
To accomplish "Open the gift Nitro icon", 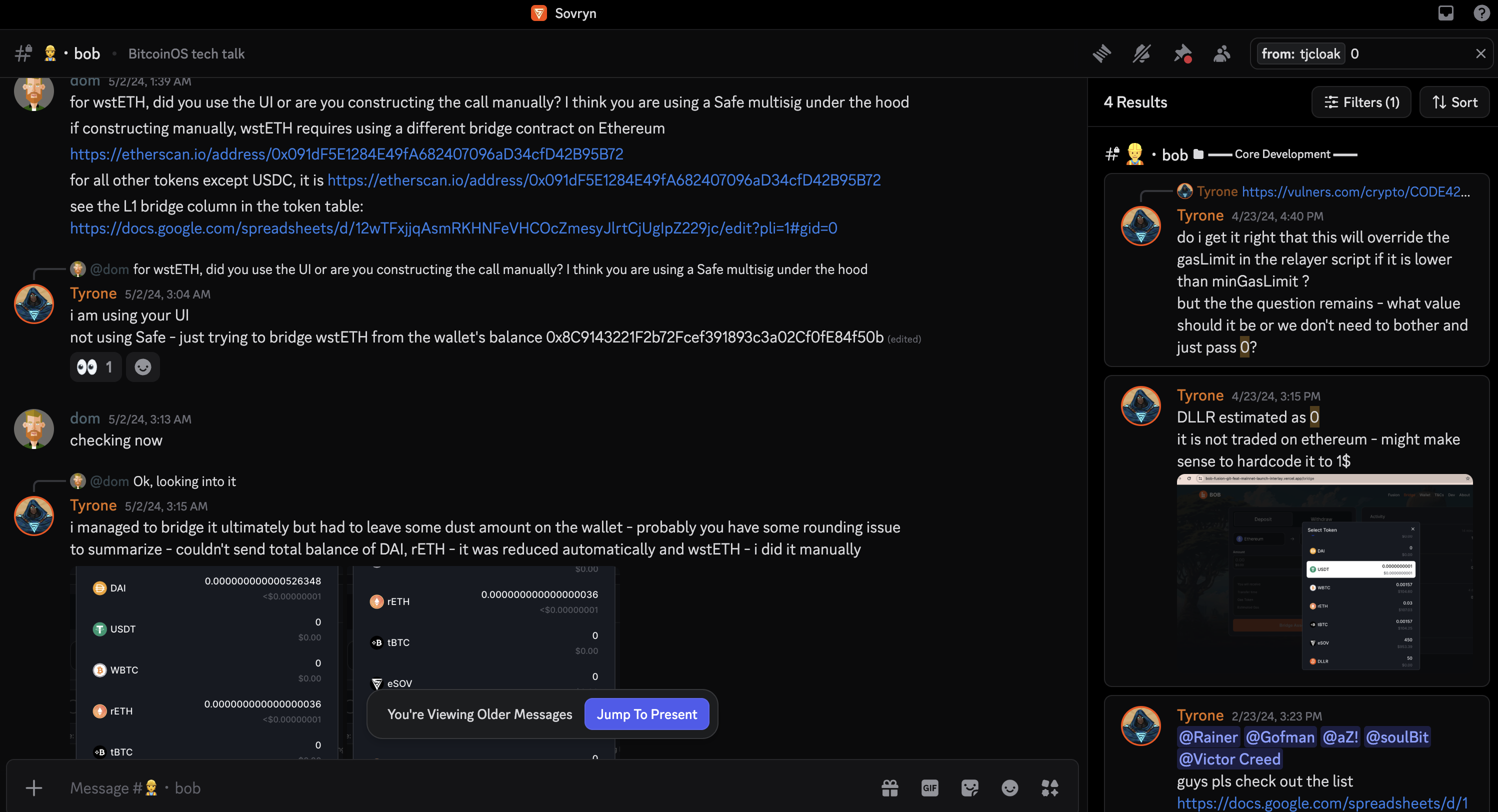I will (x=889, y=788).
